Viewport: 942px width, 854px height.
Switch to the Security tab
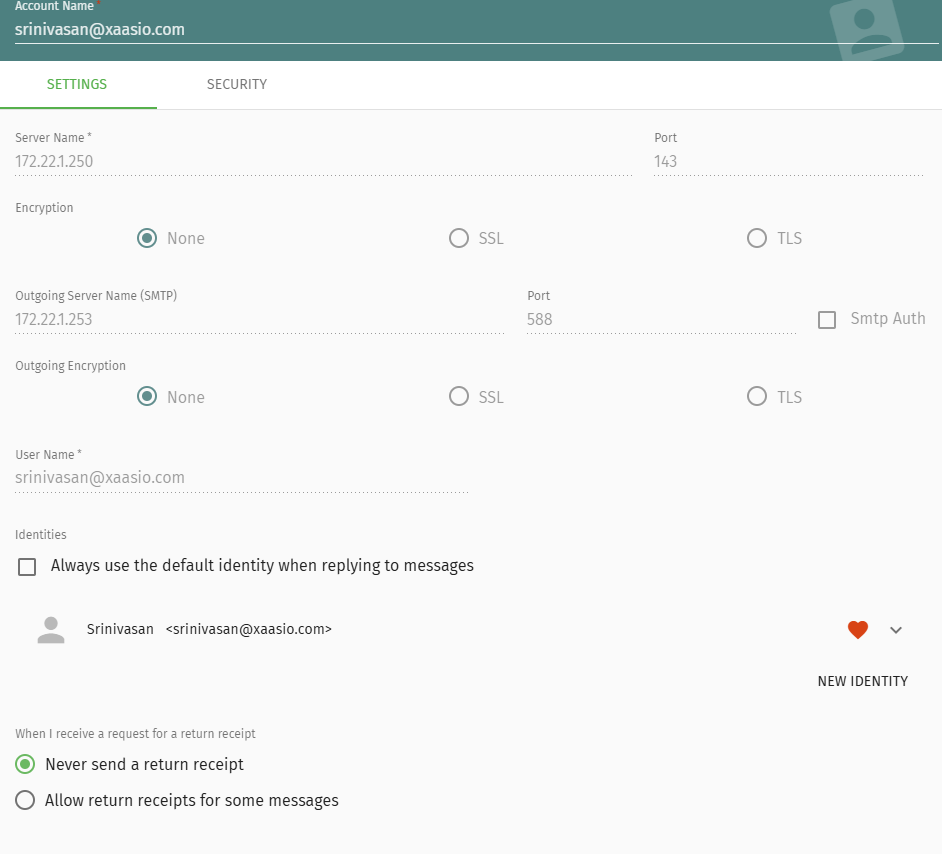(236, 84)
